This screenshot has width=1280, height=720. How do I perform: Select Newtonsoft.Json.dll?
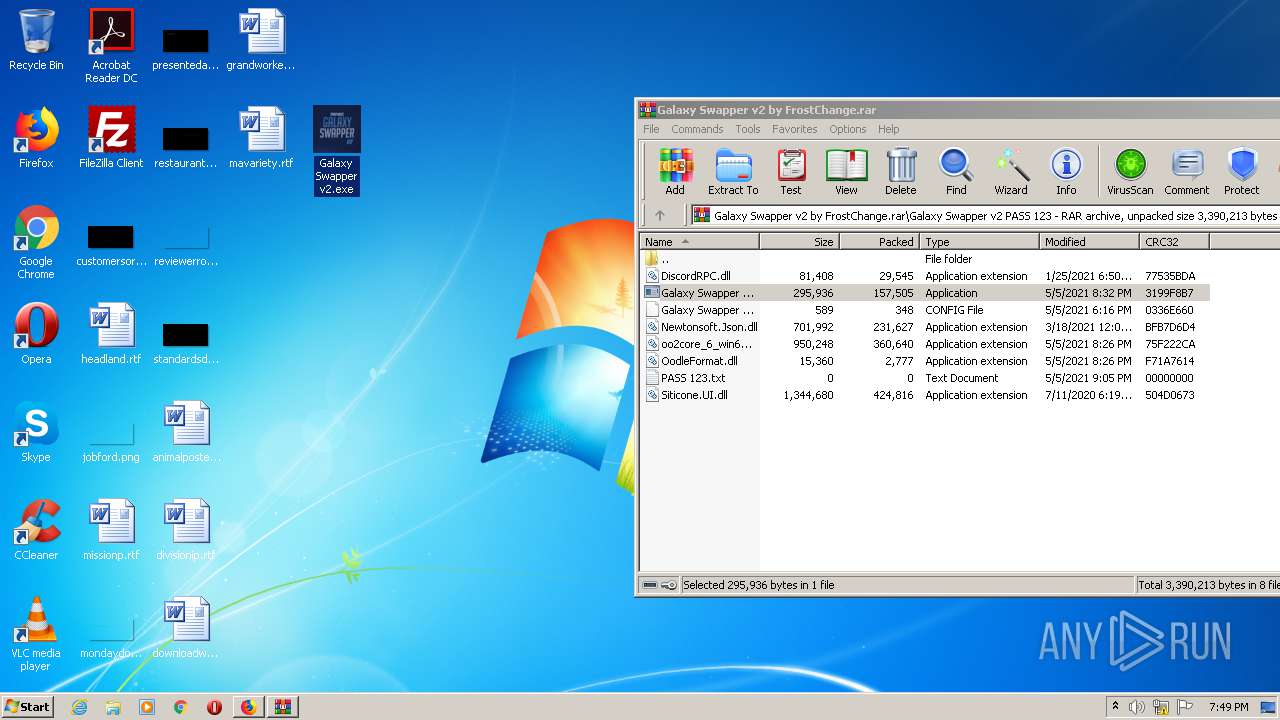tap(925, 327)
